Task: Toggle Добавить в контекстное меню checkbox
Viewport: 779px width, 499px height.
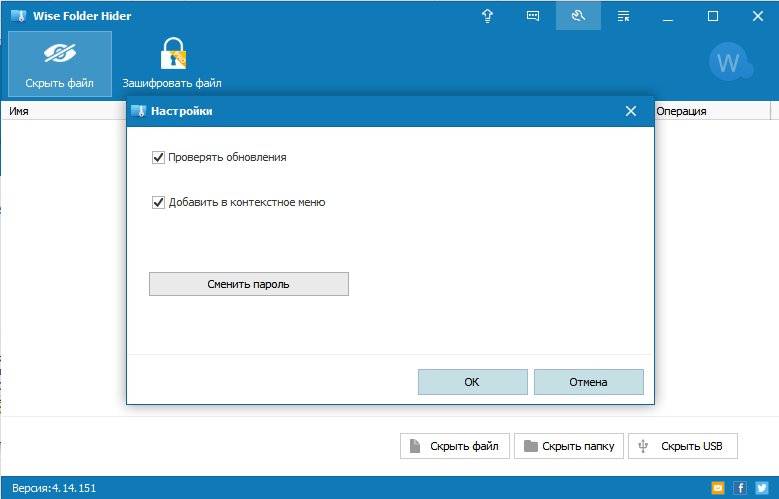Action: 158,202
